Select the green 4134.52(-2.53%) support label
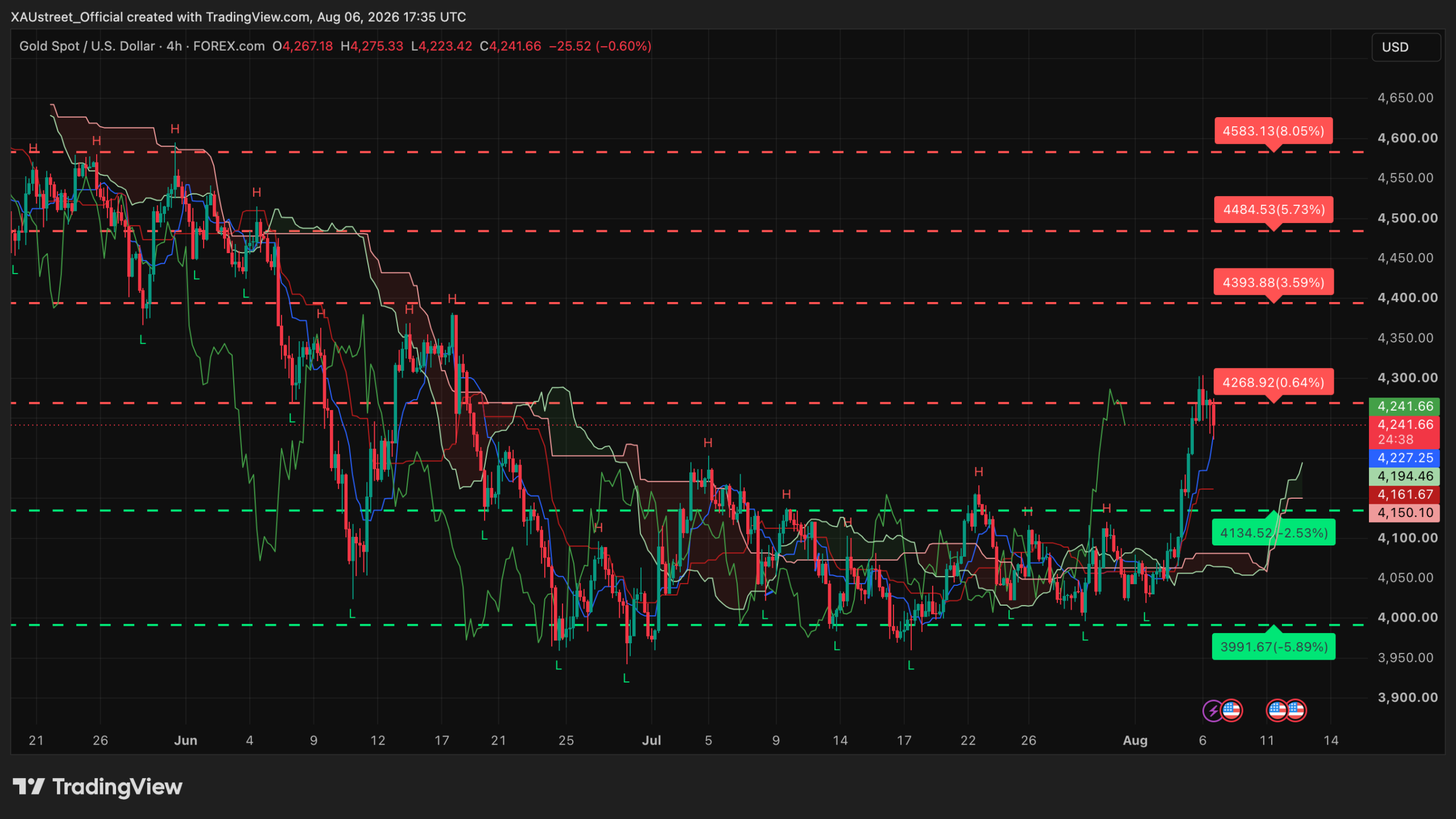Screen dimensions: 1456x819 tap(1273, 533)
